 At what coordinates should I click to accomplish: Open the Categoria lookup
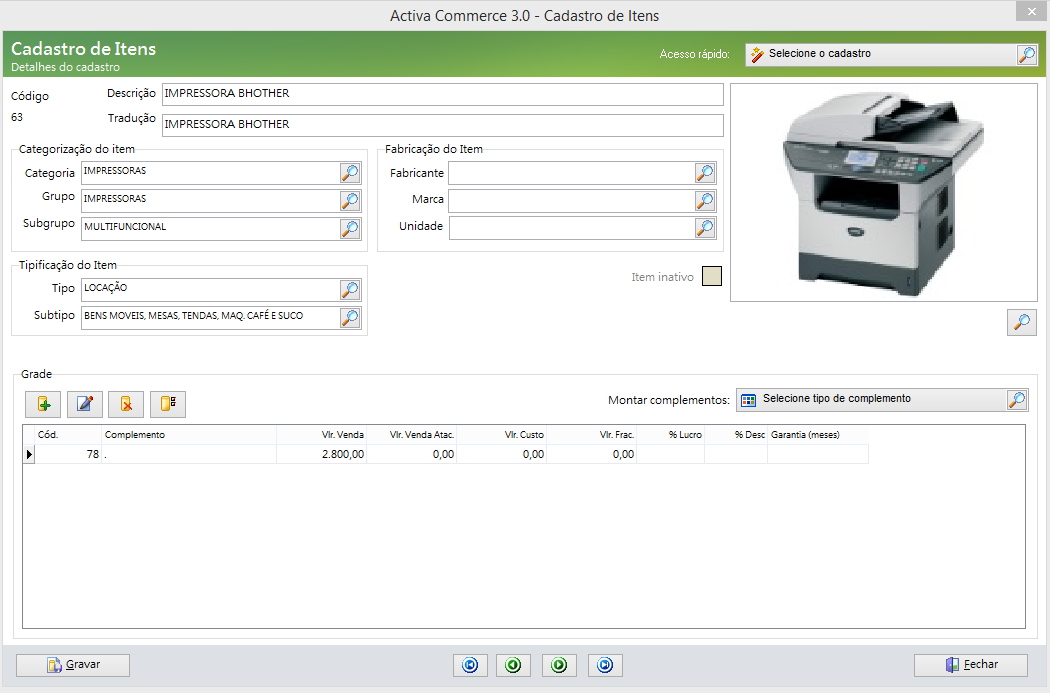(x=350, y=173)
